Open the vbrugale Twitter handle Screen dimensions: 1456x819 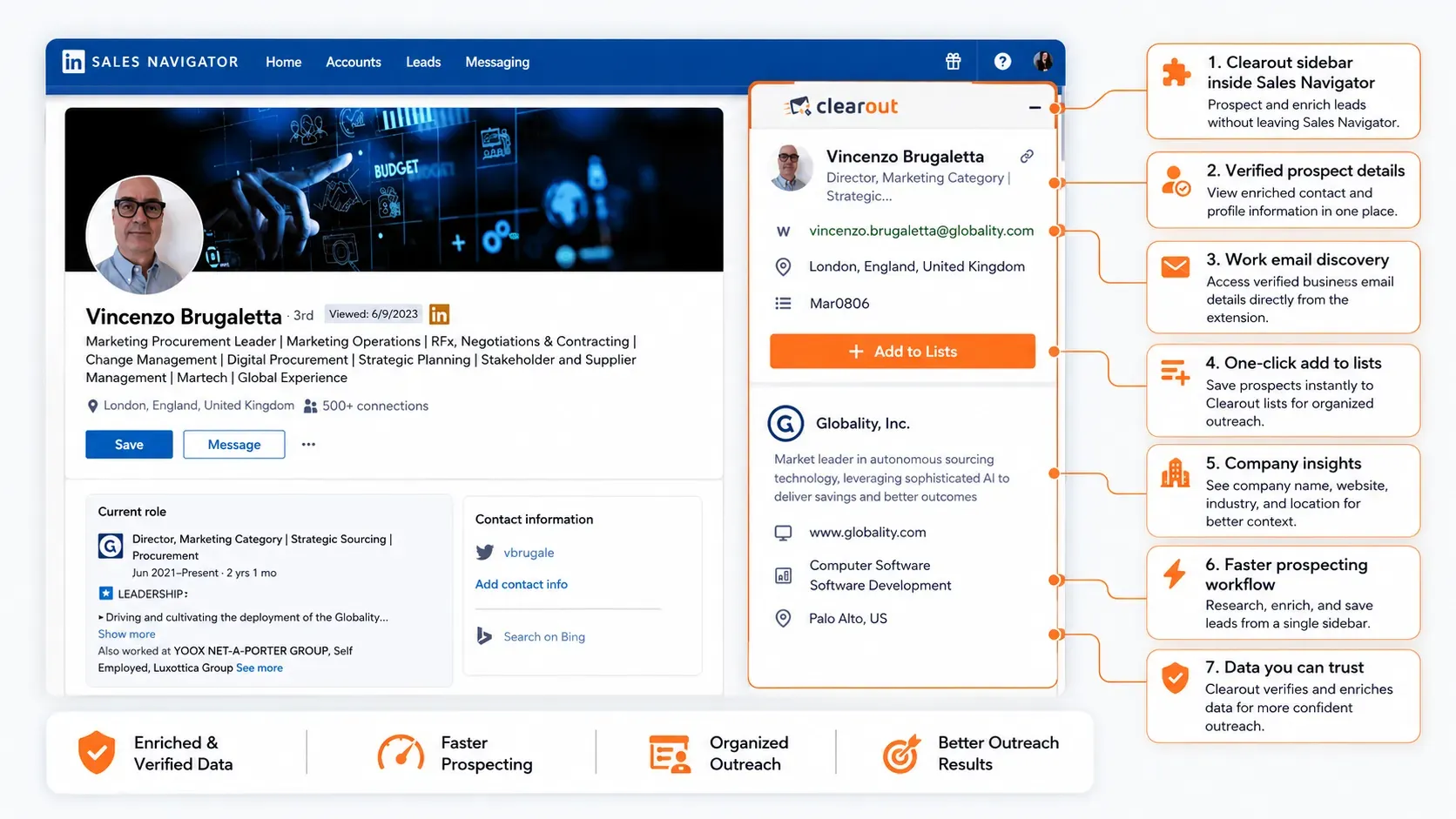[529, 553]
